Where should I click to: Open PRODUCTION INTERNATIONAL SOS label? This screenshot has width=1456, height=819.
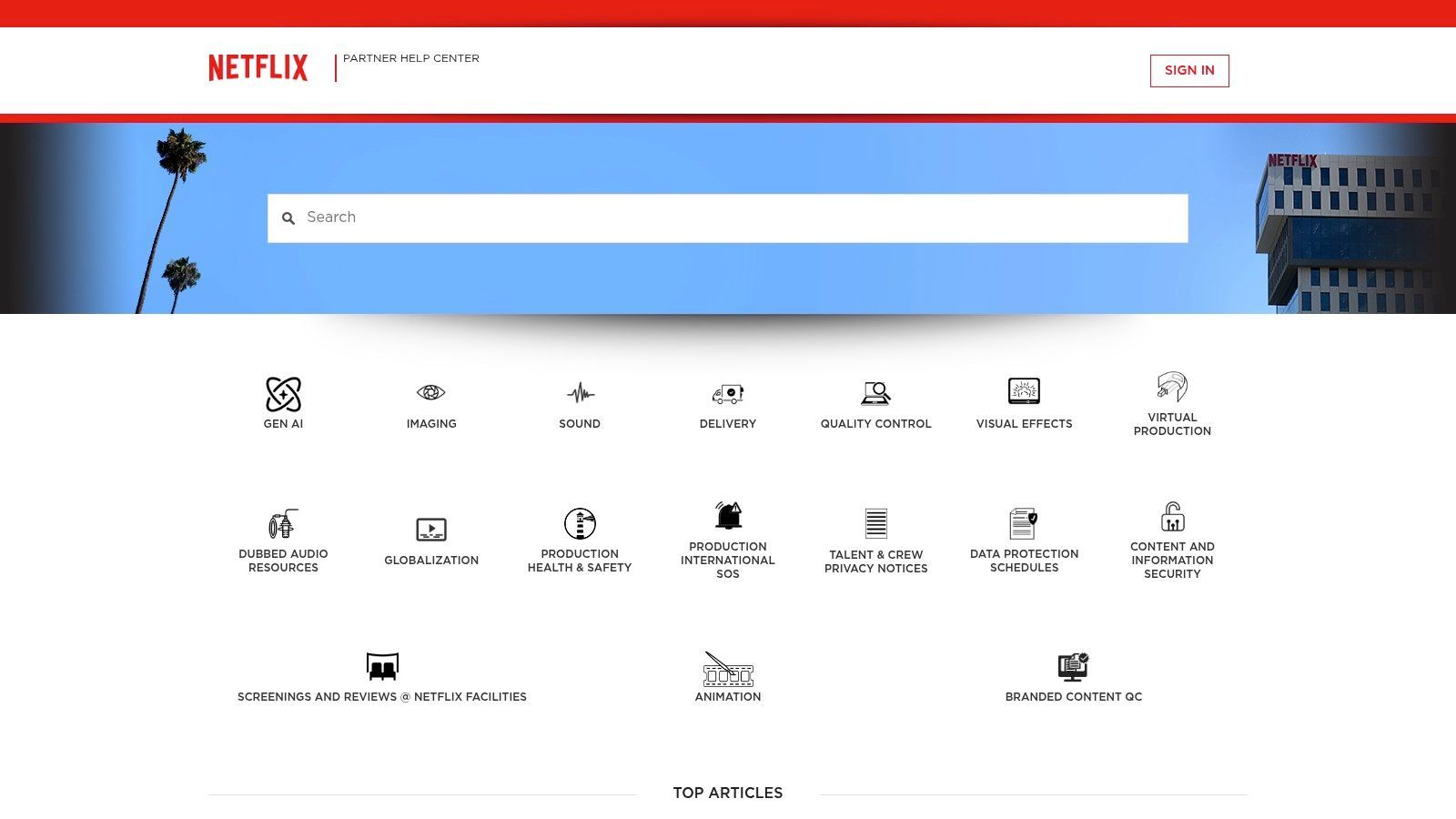pyautogui.click(x=728, y=561)
